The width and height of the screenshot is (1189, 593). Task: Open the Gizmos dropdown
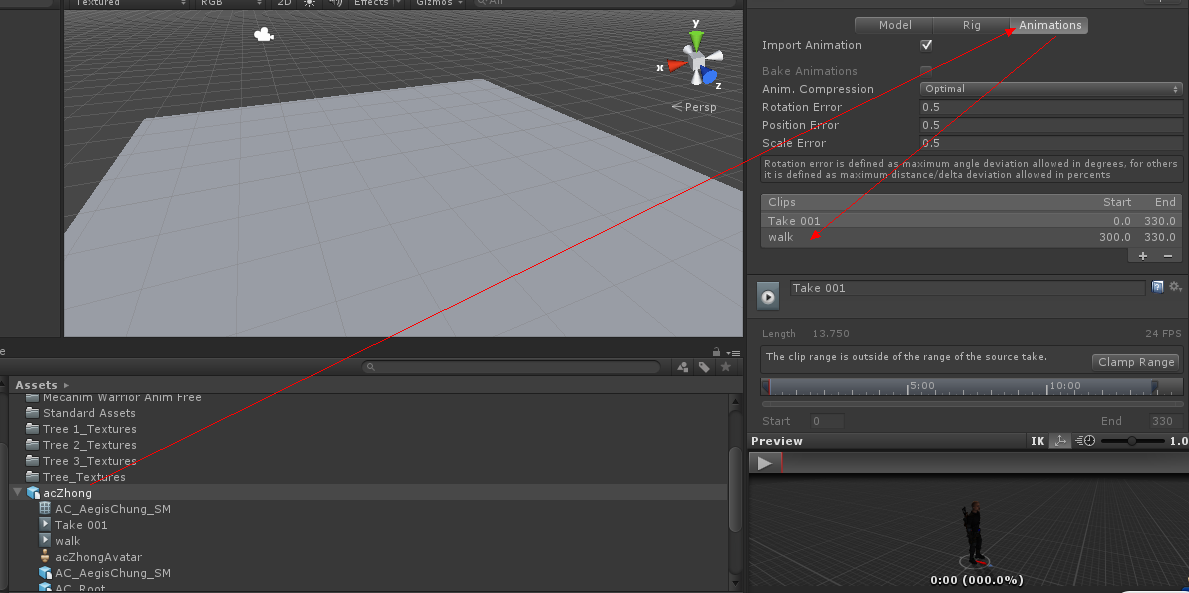(x=440, y=3)
